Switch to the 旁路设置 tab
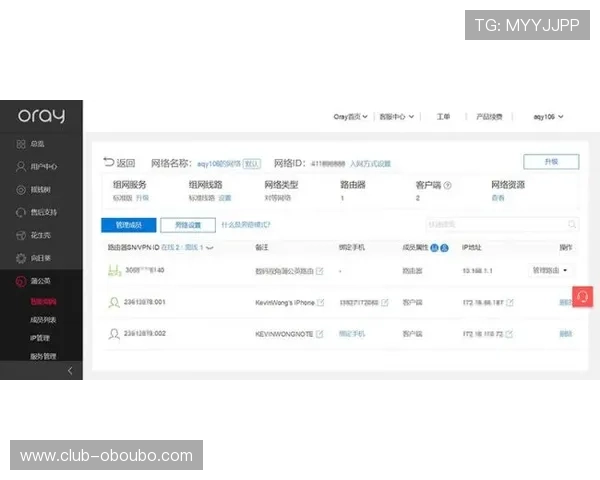The height and width of the screenshot is (480, 600). [x=188, y=225]
